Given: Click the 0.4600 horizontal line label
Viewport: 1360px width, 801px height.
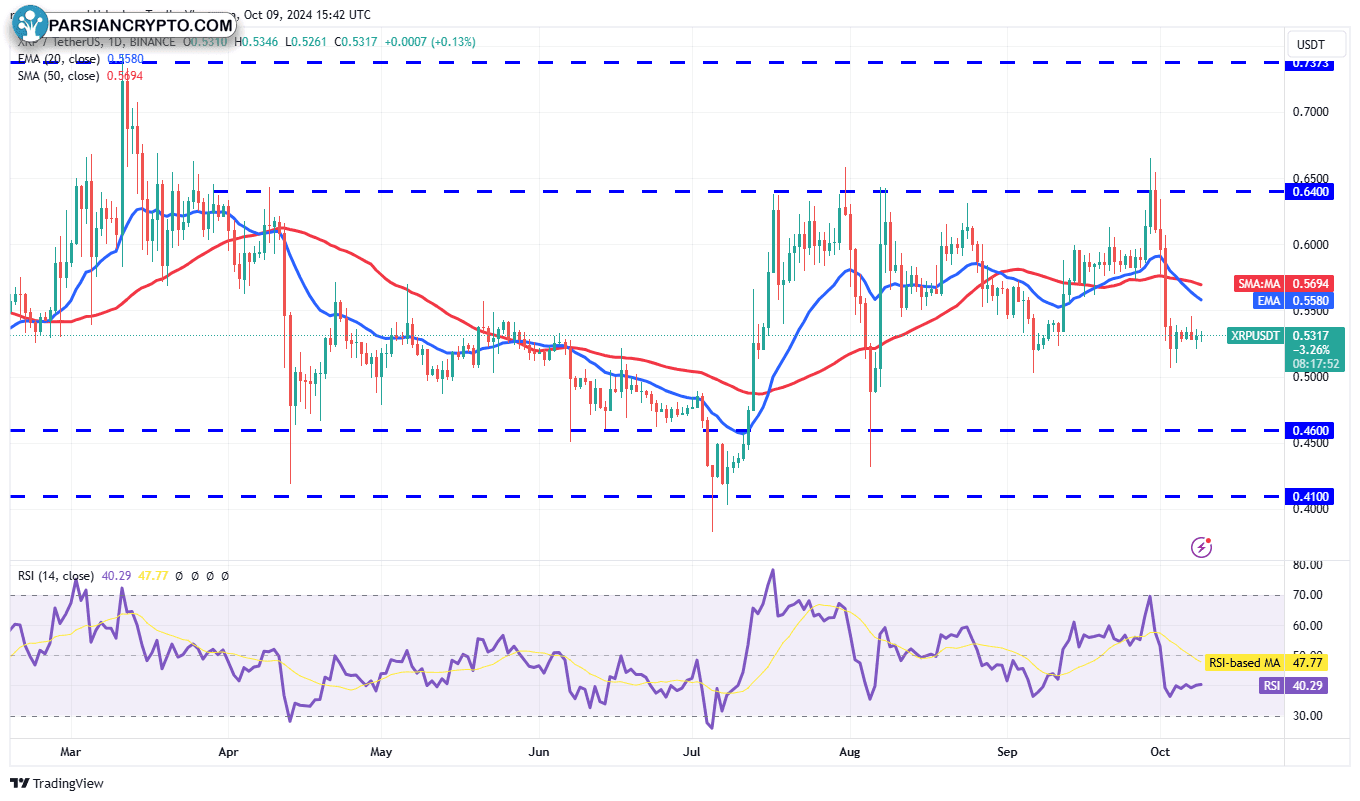Looking at the screenshot, I should (1312, 430).
